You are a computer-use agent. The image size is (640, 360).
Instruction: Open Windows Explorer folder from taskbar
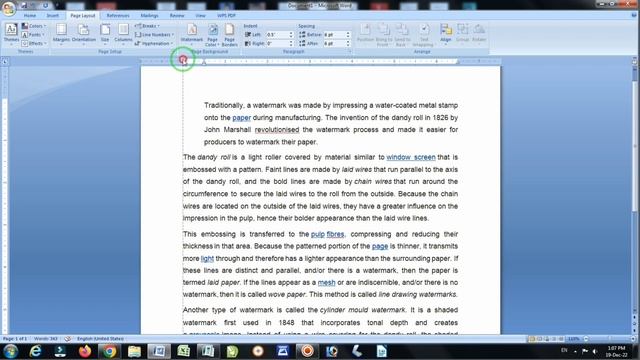[134, 351]
